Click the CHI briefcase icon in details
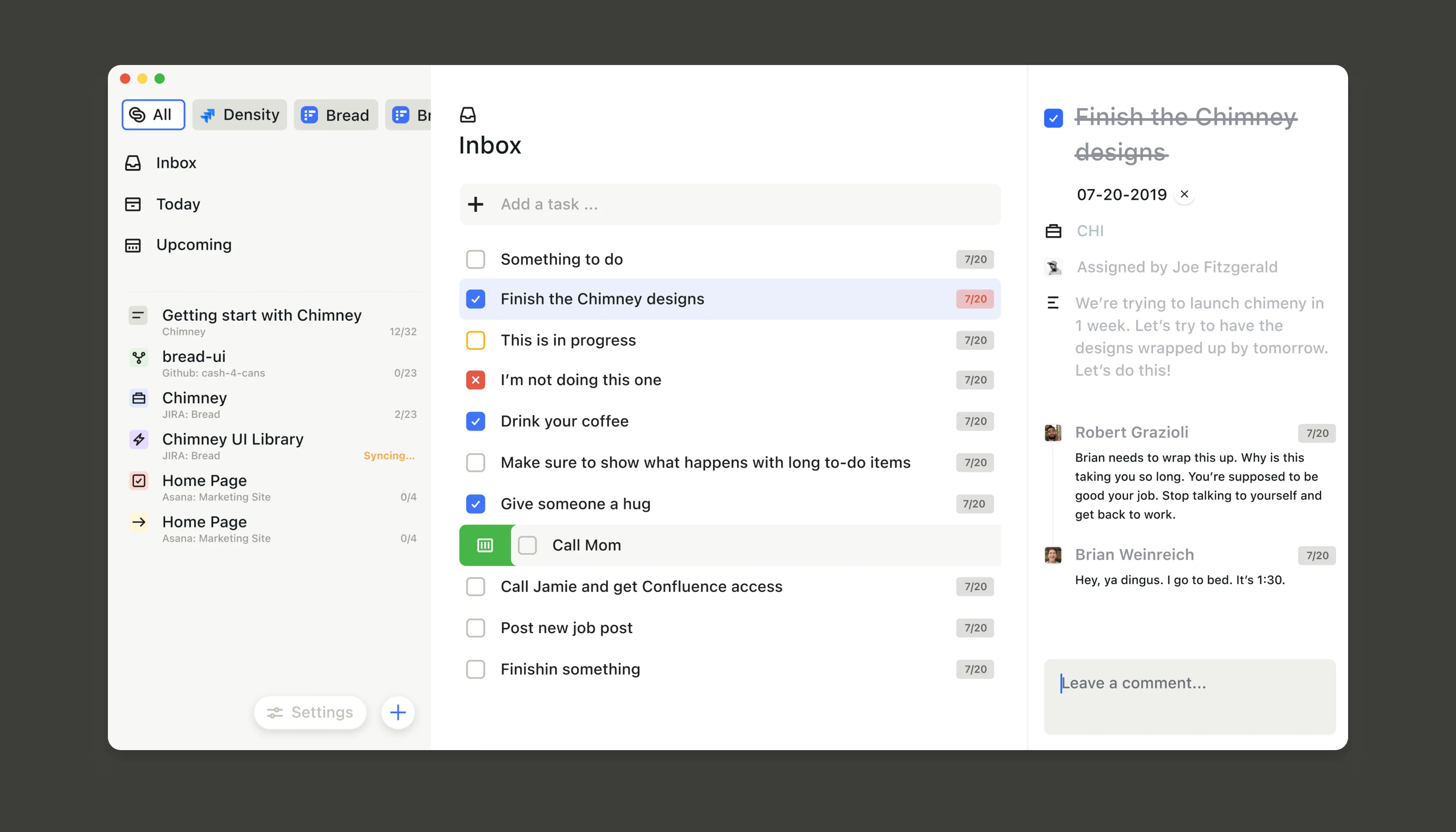 pyautogui.click(x=1053, y=231)
